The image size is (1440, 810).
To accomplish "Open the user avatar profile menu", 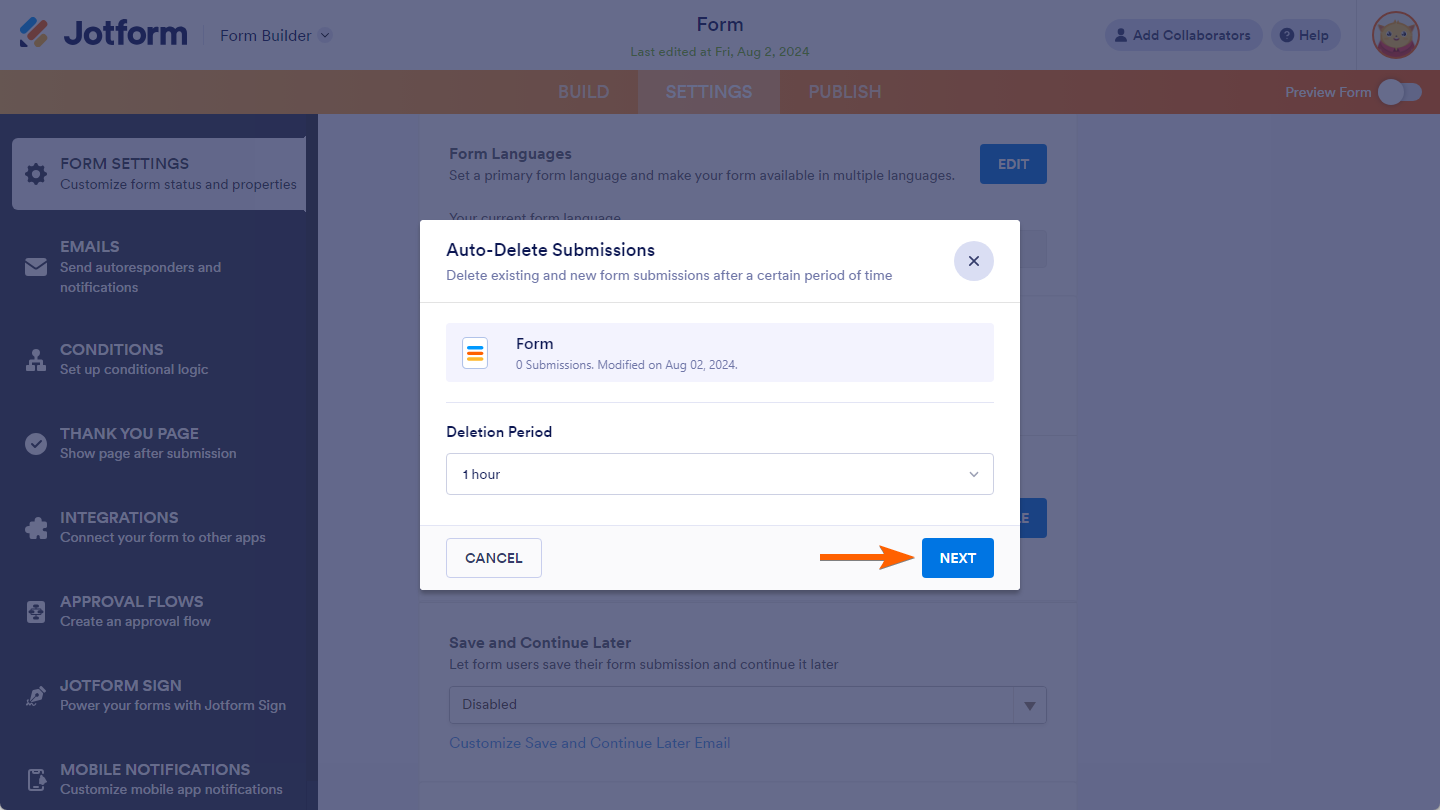I will click(x=1396, y=36).
